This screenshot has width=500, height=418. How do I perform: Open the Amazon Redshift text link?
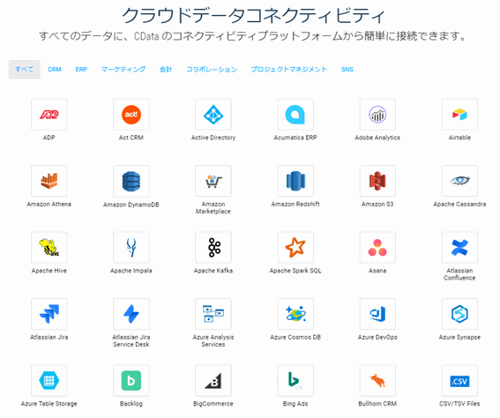(x=295, y=204)
